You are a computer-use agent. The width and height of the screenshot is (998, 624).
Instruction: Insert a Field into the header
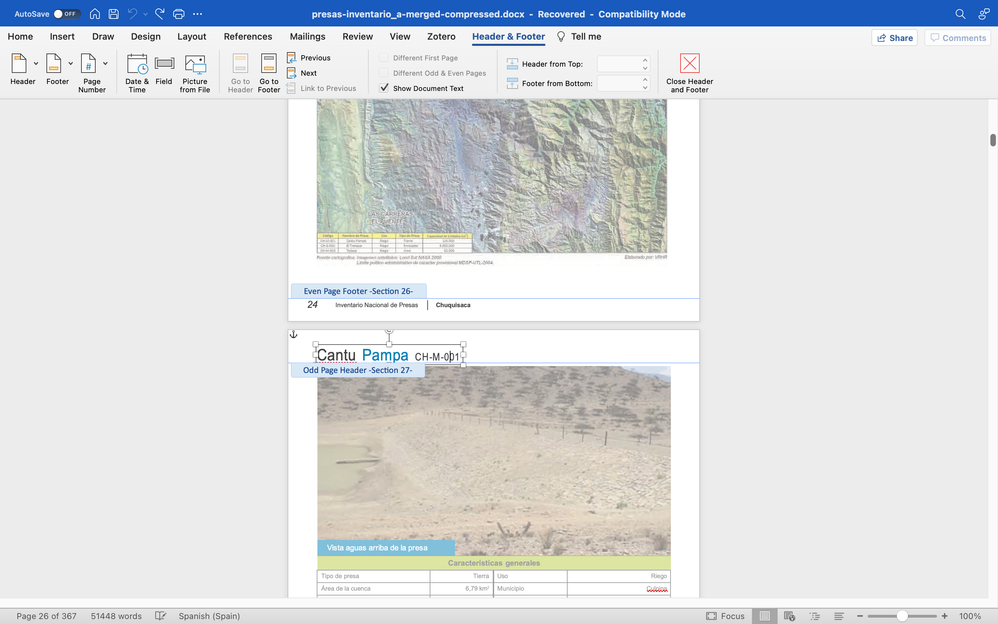pos(164,66)
